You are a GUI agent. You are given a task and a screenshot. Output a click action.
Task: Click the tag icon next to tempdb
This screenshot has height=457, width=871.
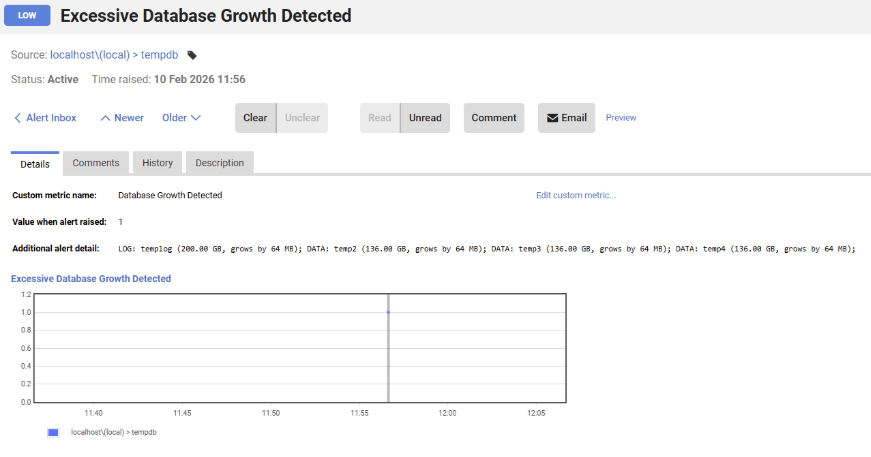(193, 55)
